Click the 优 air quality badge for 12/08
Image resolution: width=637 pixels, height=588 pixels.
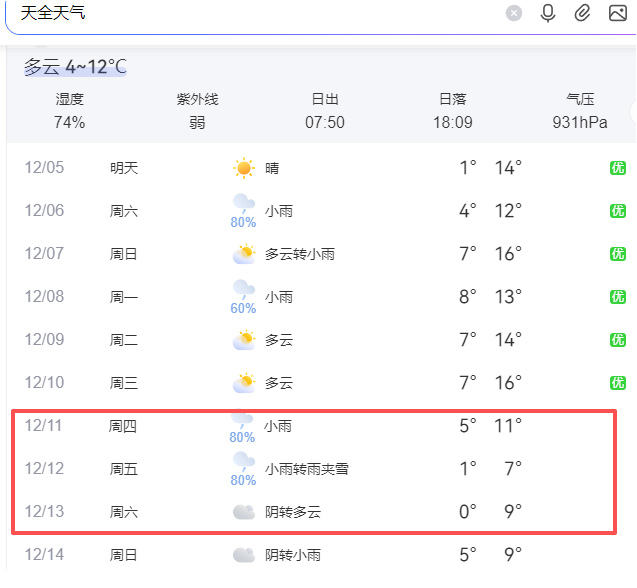point(618,297)
